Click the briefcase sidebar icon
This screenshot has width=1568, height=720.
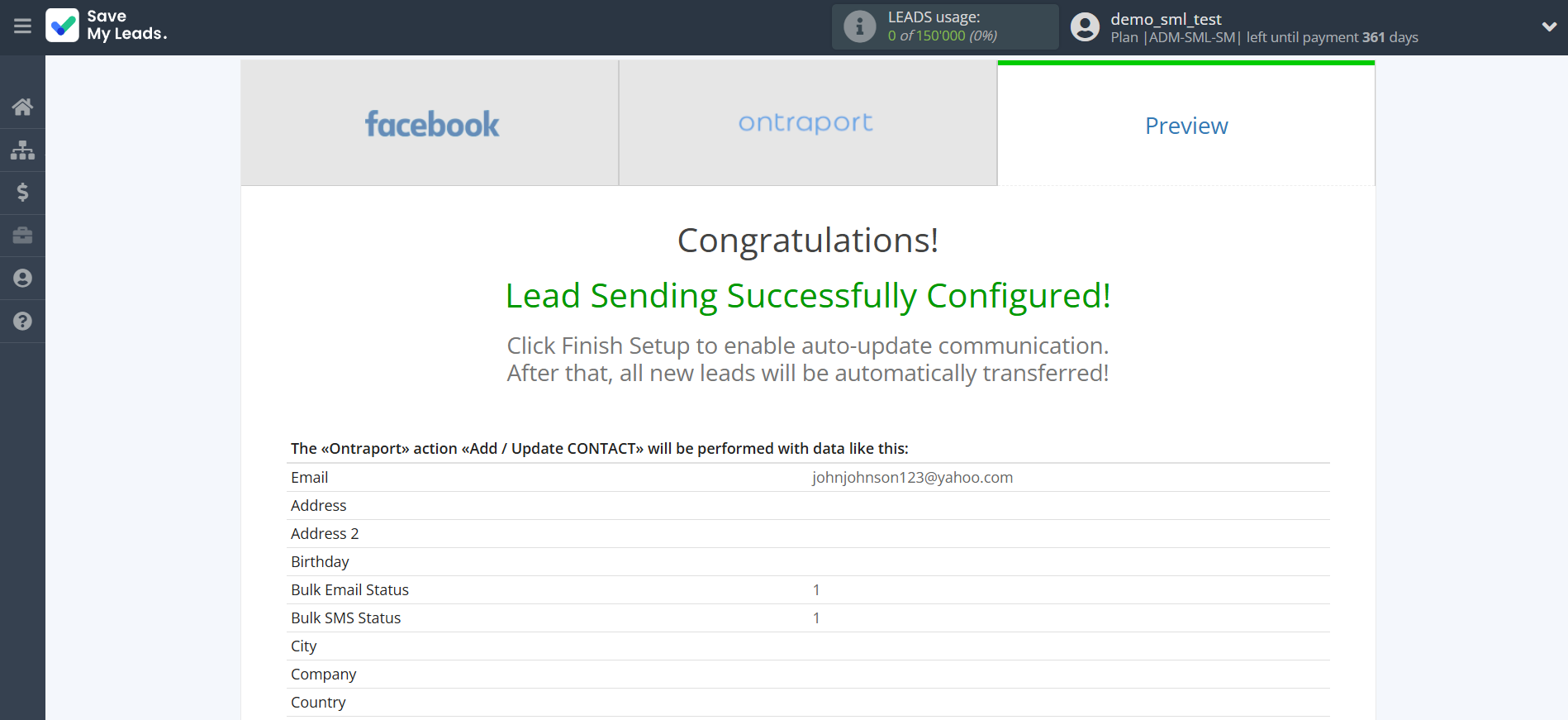pos(22,236)
